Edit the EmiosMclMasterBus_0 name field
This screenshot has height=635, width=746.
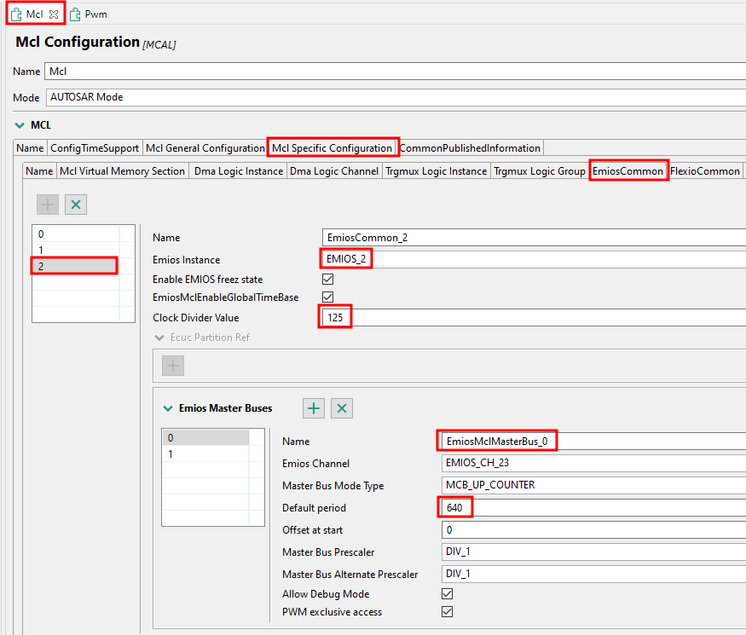point(593,441)
